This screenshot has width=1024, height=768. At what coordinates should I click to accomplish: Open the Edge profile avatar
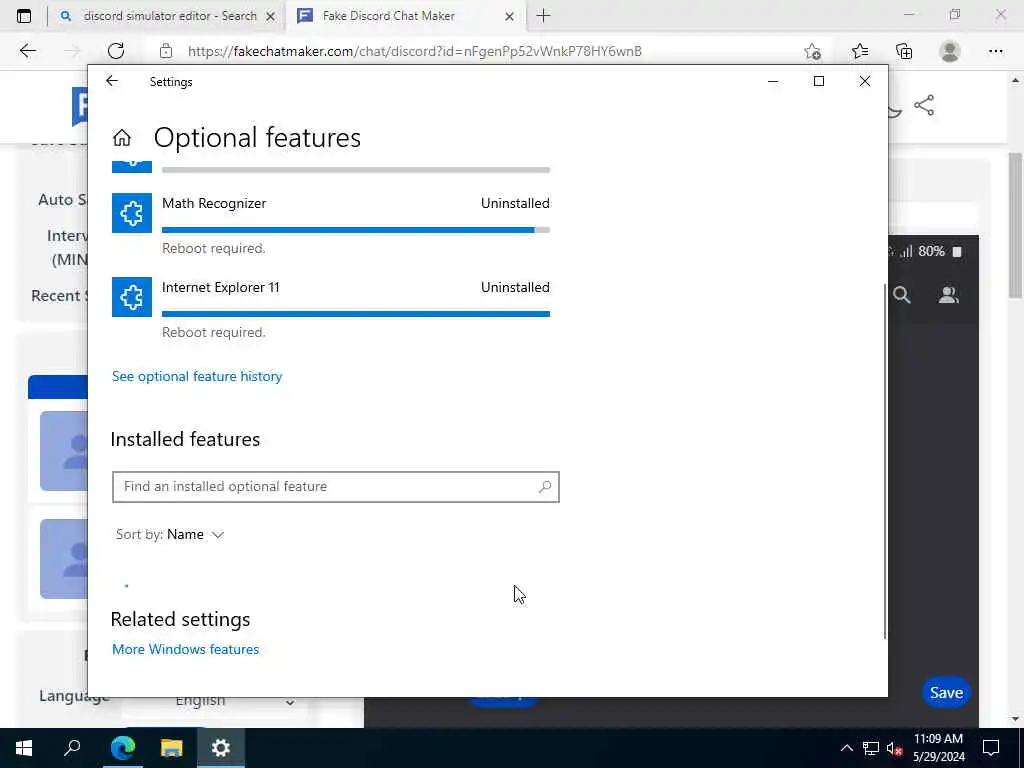tap(950, 51)
